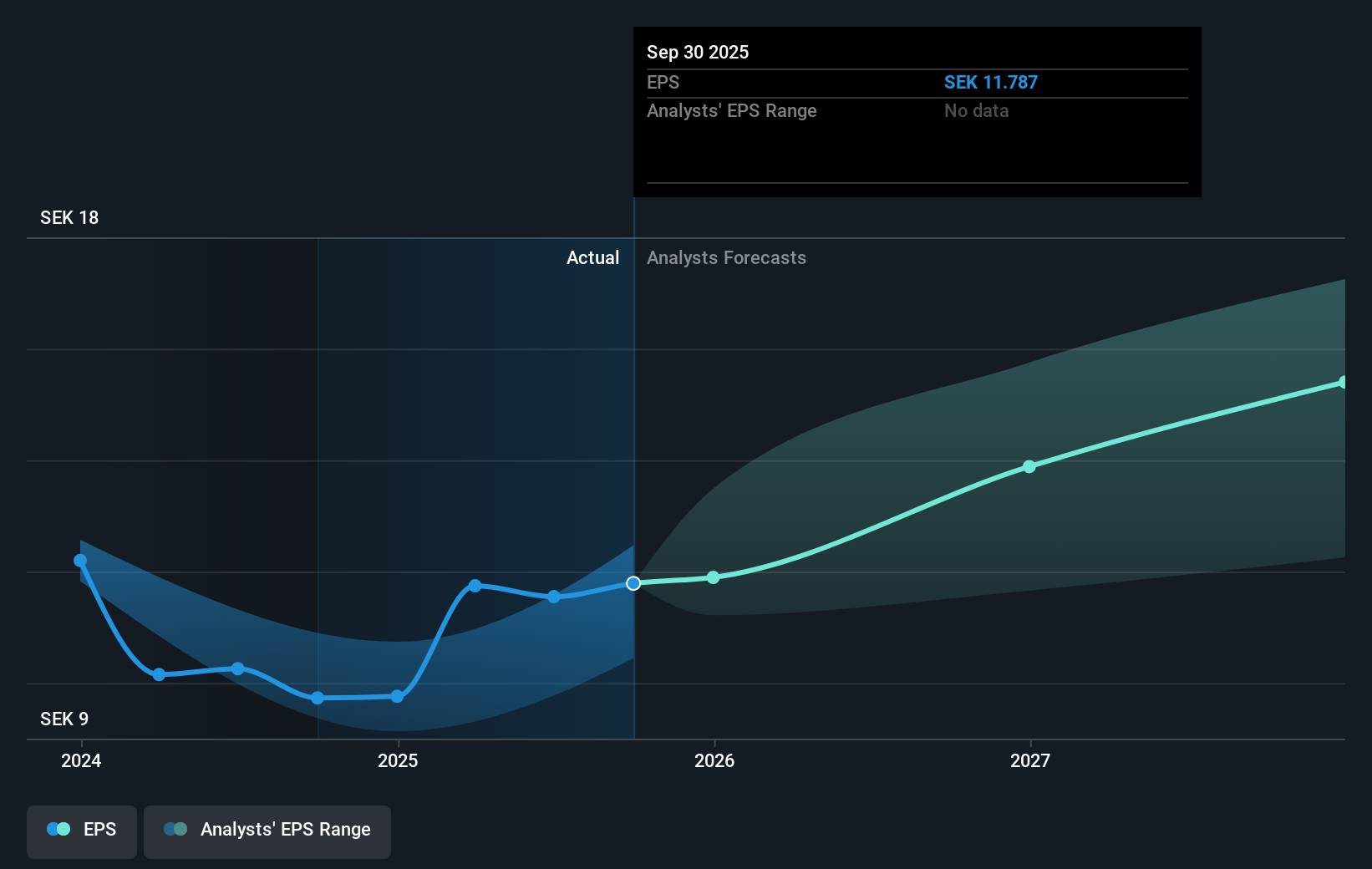
Task: Click the Sep 30 2025 tooltip header
Action: coord(697,52)
